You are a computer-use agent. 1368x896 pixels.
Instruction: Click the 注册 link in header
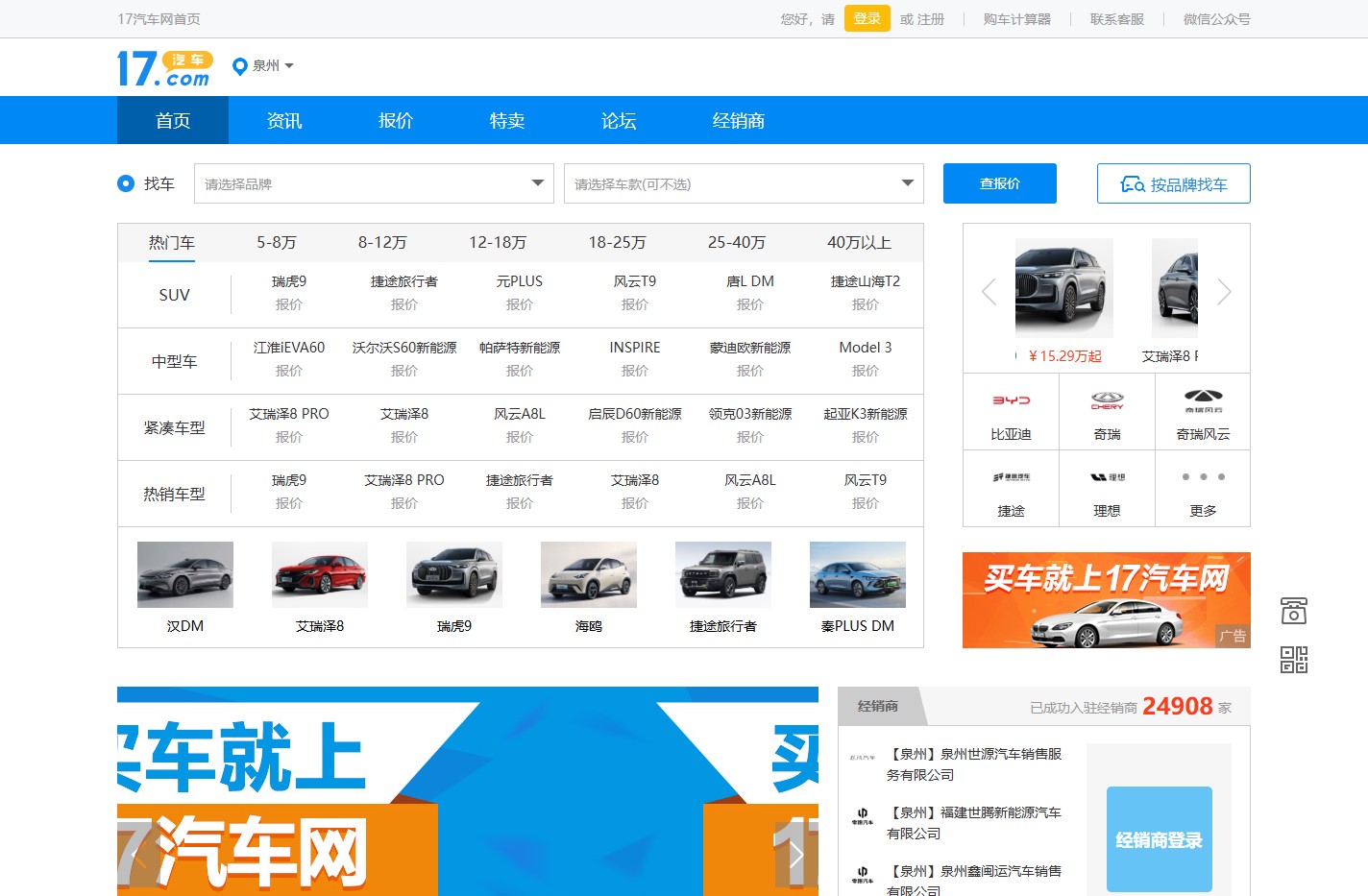click(x=931, y=19)
